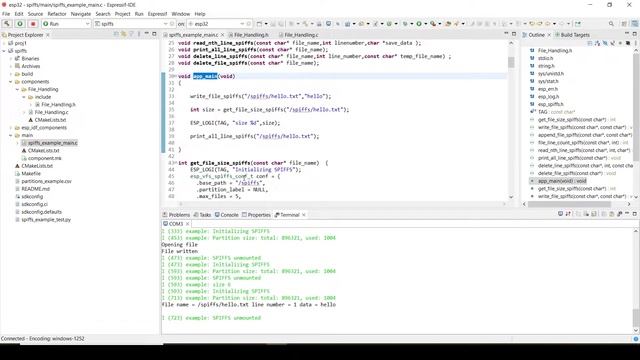Close the Terminal view tab
Image resolution: width=640 pixels, height=360 pixels.
(x=304, y=215)
